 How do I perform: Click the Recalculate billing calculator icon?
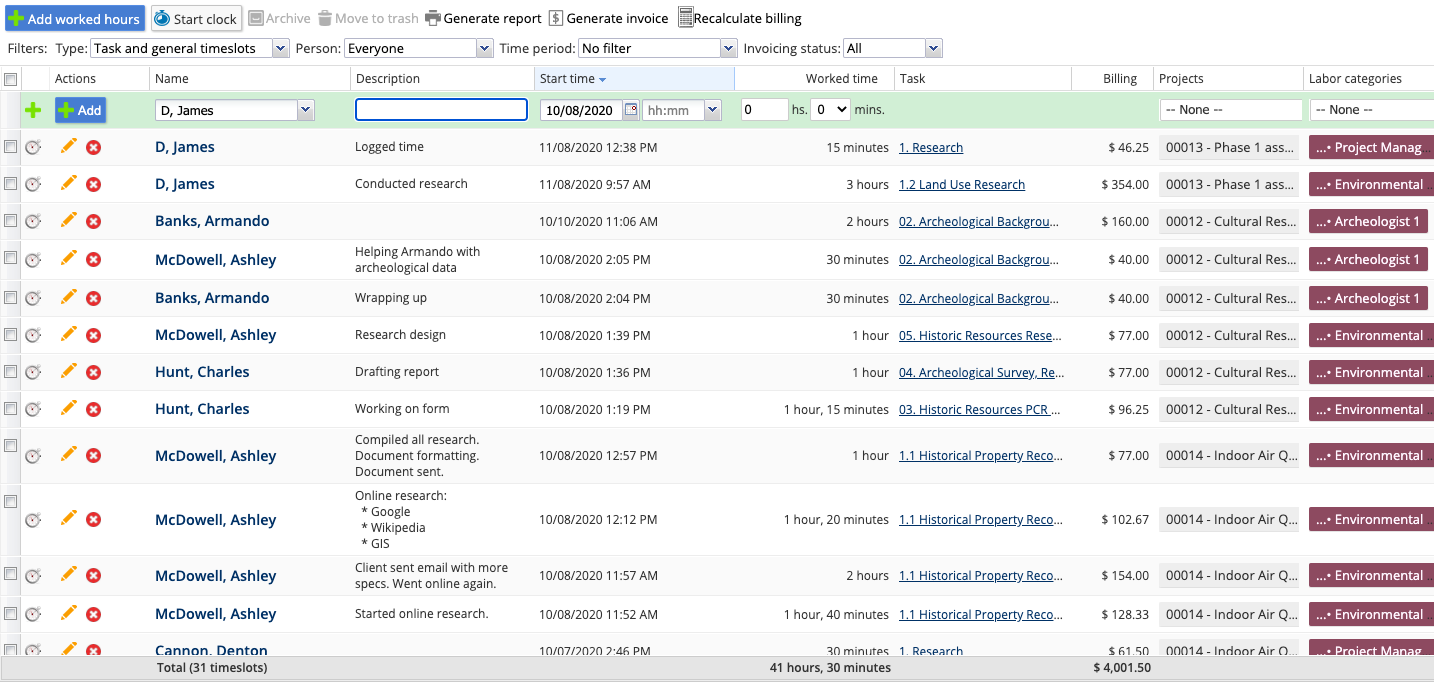point(685,18)
